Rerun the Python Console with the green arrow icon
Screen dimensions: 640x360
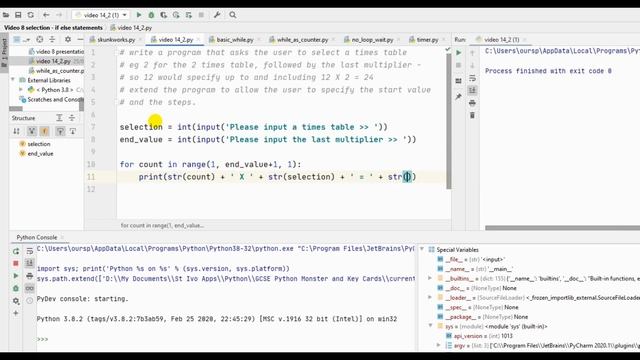pyautogui.click(x=16, y=251)
